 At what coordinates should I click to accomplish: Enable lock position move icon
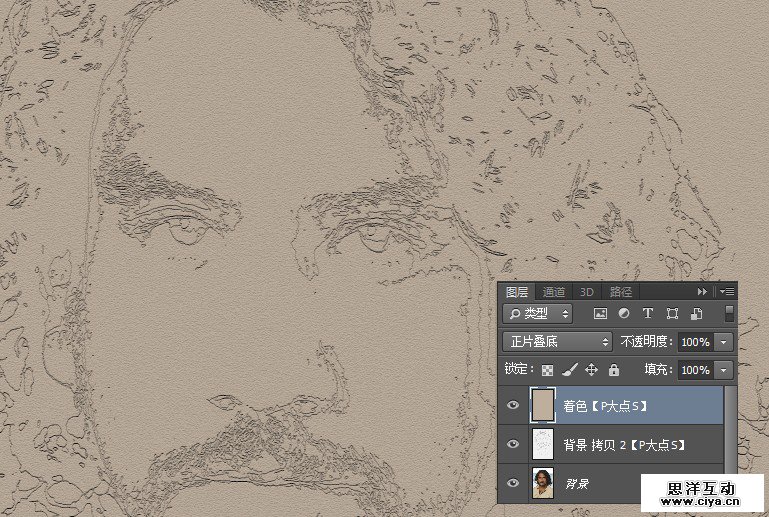[x=591, y=370]
